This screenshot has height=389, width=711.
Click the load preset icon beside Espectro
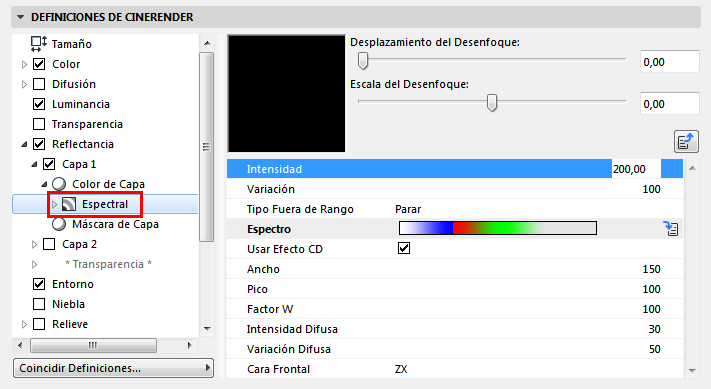[671, 228]
